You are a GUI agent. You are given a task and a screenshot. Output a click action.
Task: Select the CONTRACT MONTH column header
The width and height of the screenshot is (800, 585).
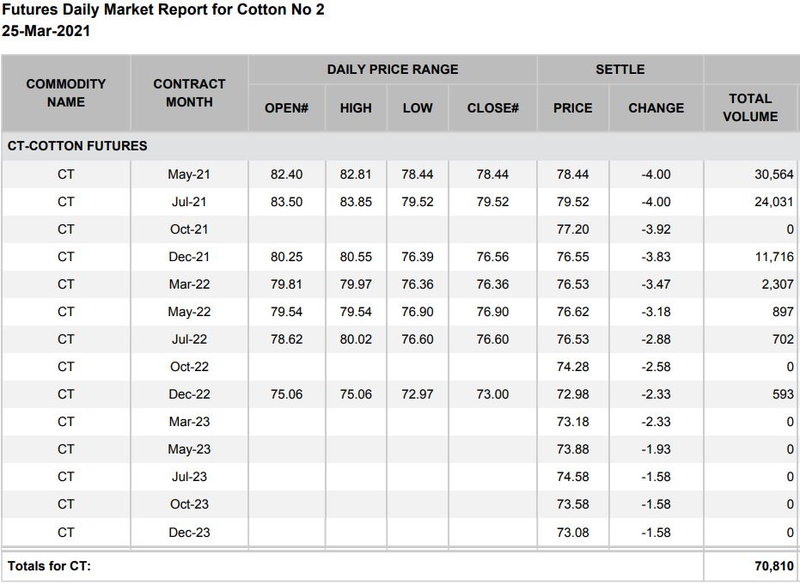pos(189,93)
